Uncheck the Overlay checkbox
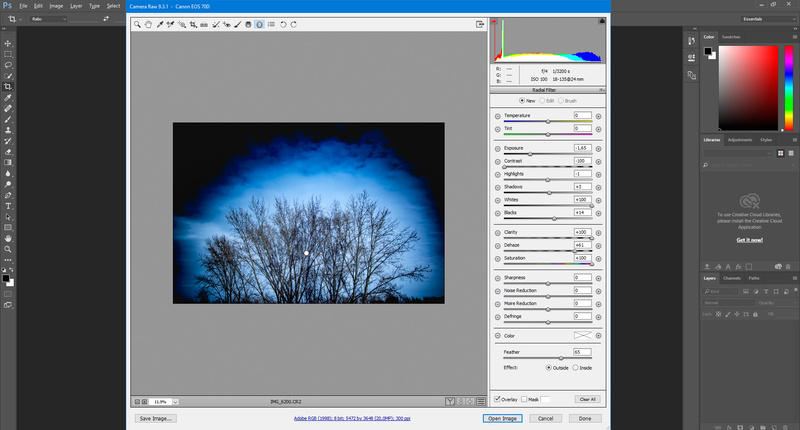The image size is (800, 430). pyautogui.click(x=497, y=399)
